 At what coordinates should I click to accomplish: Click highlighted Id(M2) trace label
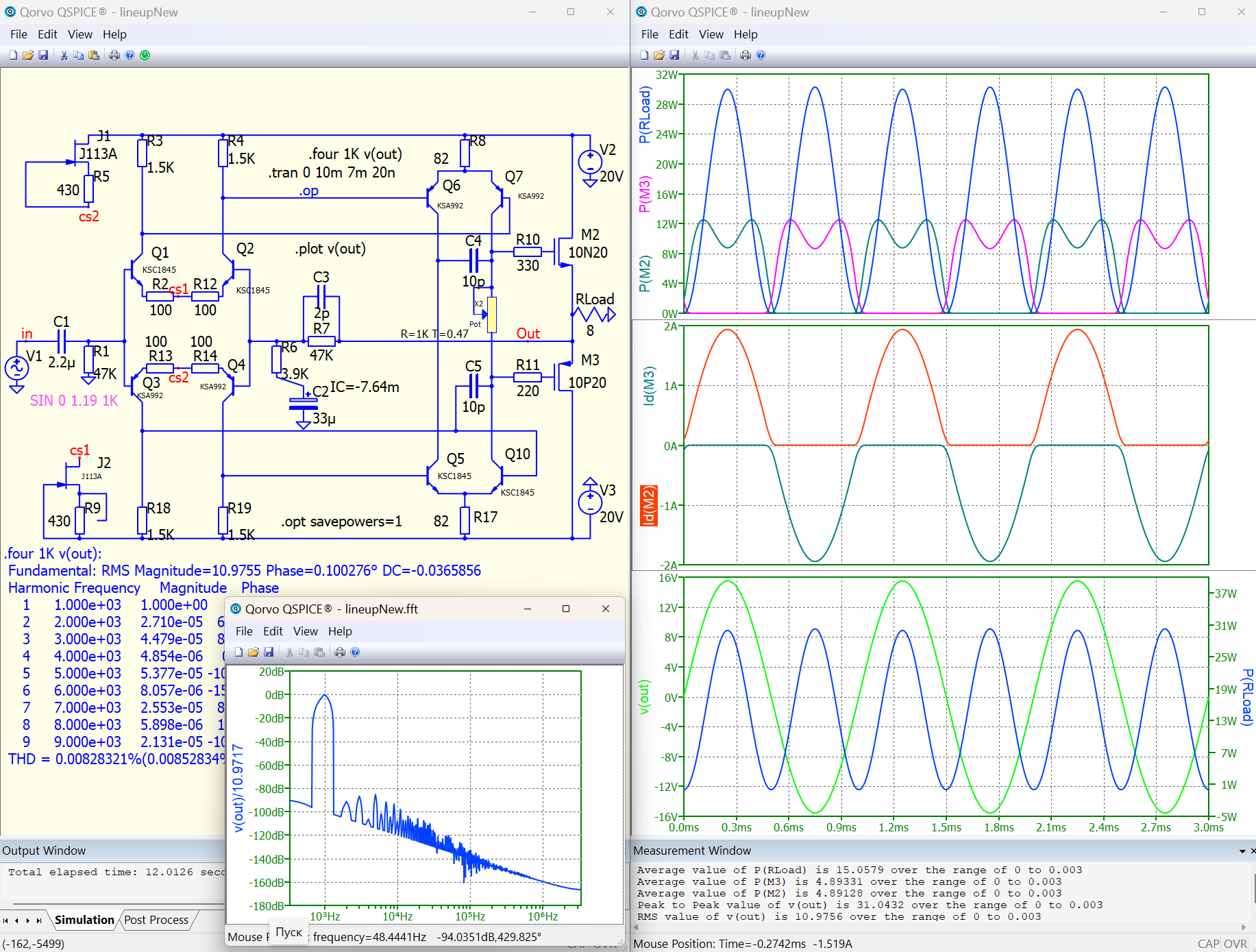pos(649,506)
